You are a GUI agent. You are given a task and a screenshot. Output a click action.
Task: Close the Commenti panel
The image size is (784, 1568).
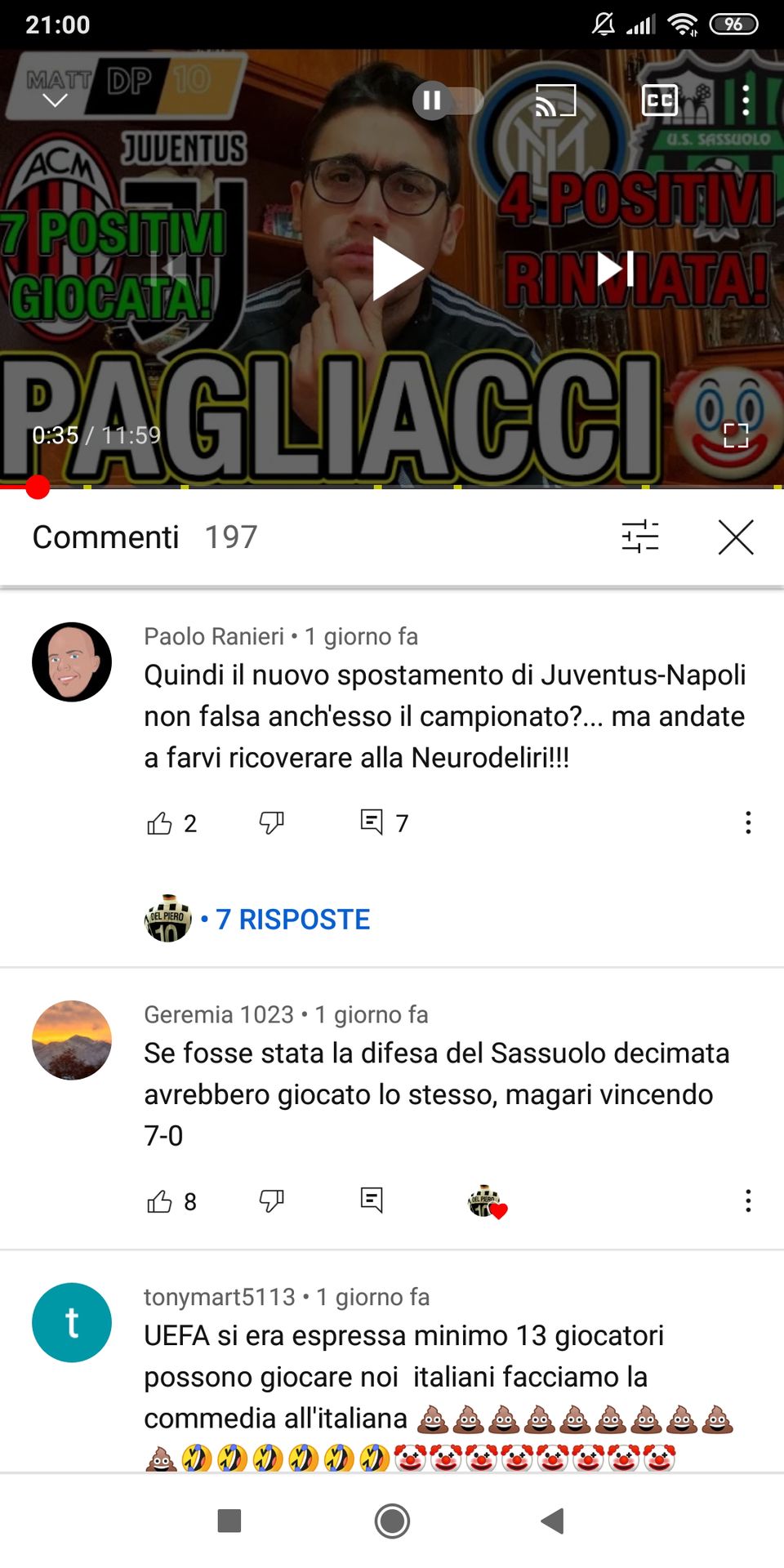736,537
